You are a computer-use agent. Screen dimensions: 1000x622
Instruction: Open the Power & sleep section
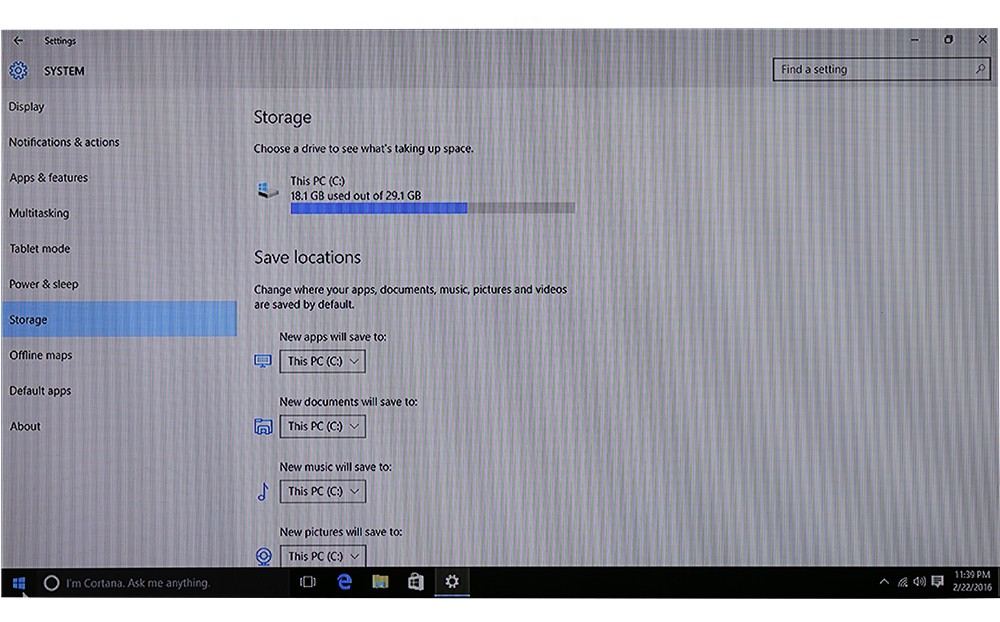pyautogui.click(x=43, y=284)
